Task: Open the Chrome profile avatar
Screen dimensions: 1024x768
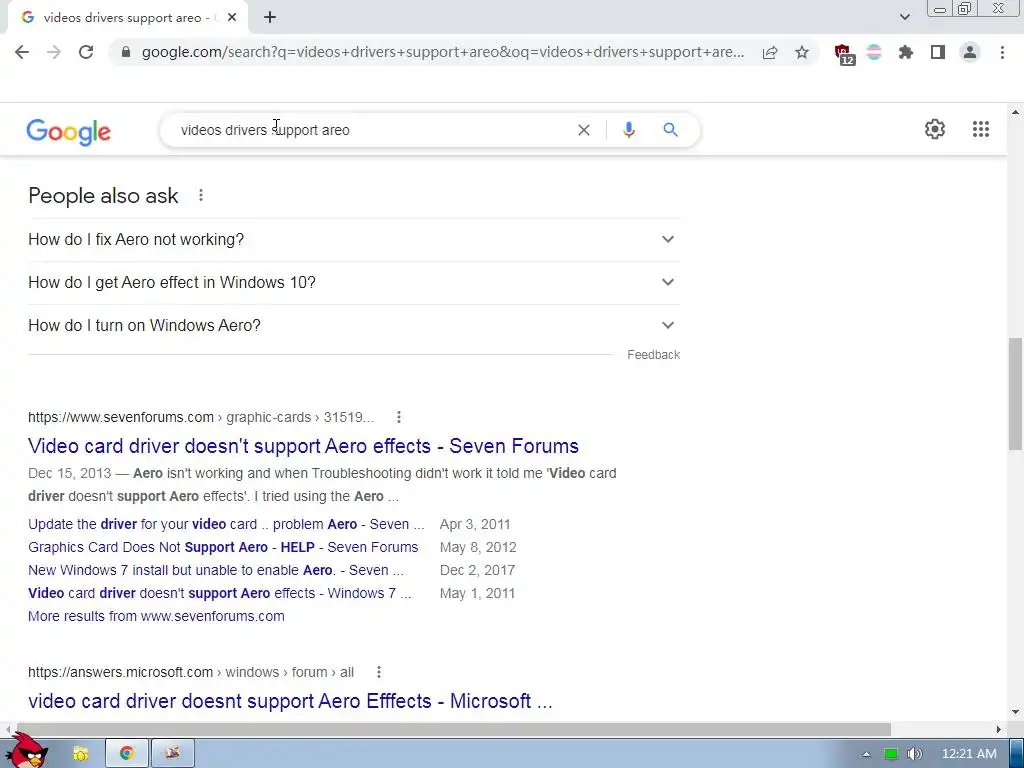Action: 970,52
